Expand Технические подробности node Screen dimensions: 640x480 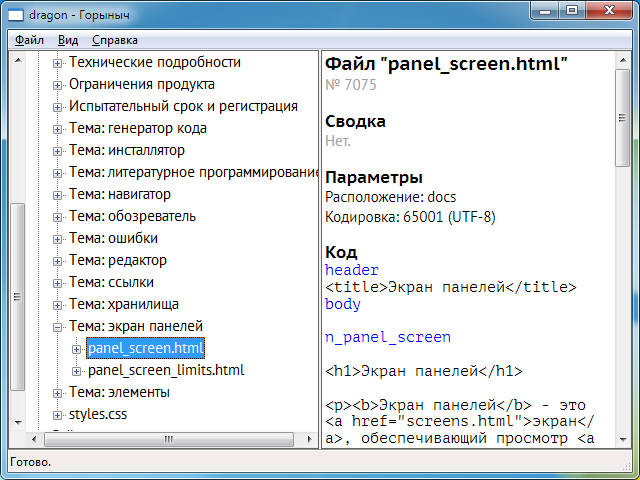click(x=58, y=63)
